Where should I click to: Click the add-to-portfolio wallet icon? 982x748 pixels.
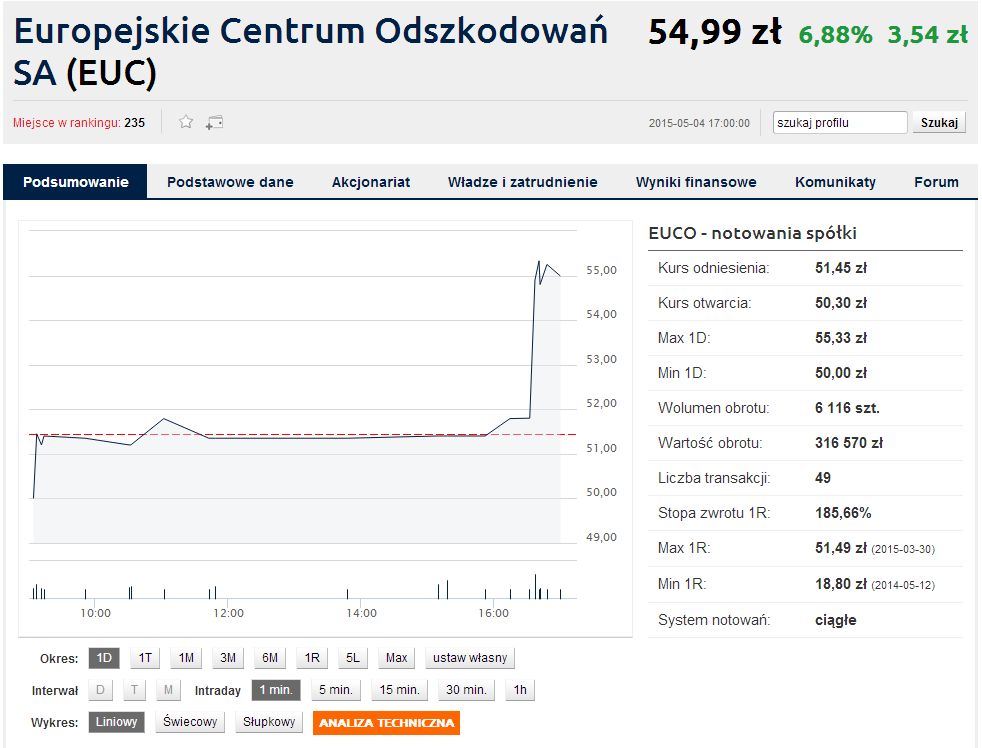tap(214, 123)
